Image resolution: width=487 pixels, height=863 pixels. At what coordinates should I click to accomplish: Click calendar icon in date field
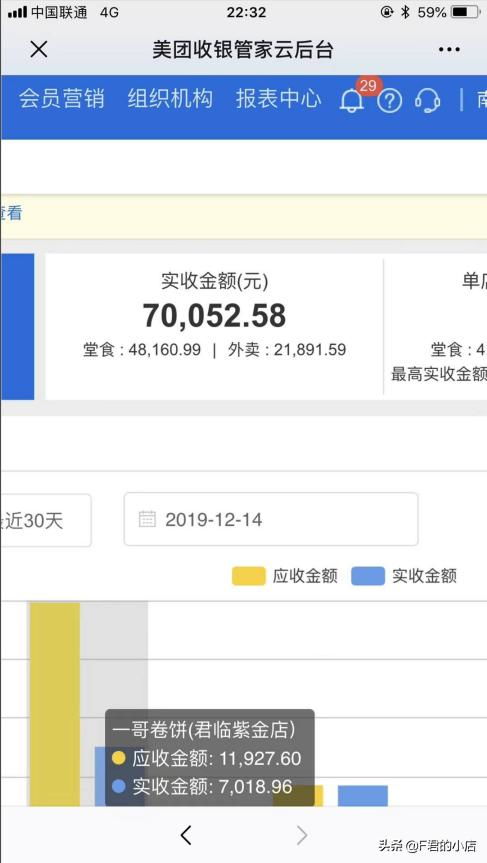147,519
